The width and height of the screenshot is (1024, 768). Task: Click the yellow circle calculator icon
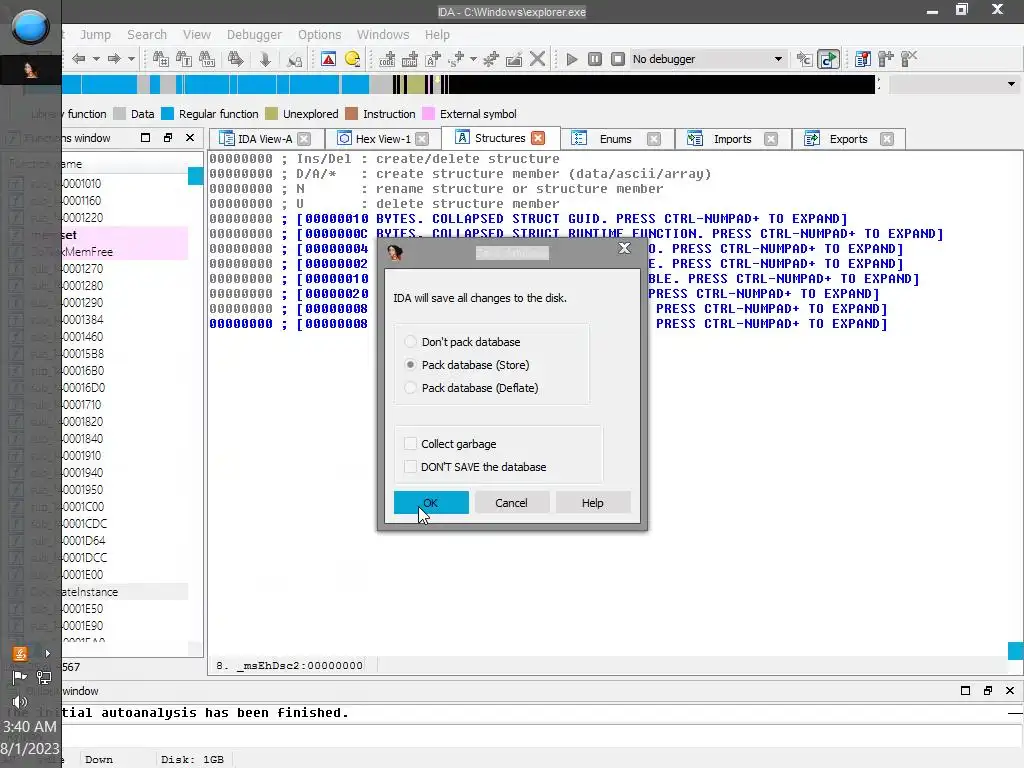(353, 59)
